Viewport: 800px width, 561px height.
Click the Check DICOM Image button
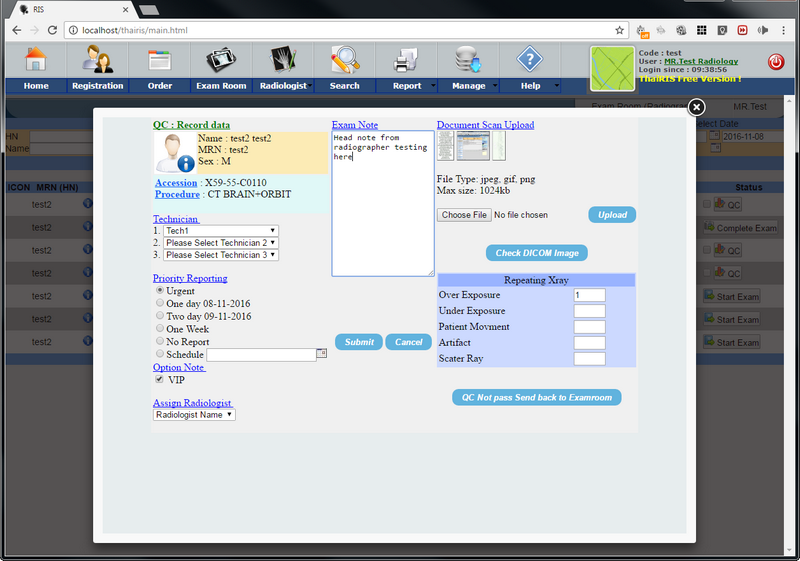[536, 252]
